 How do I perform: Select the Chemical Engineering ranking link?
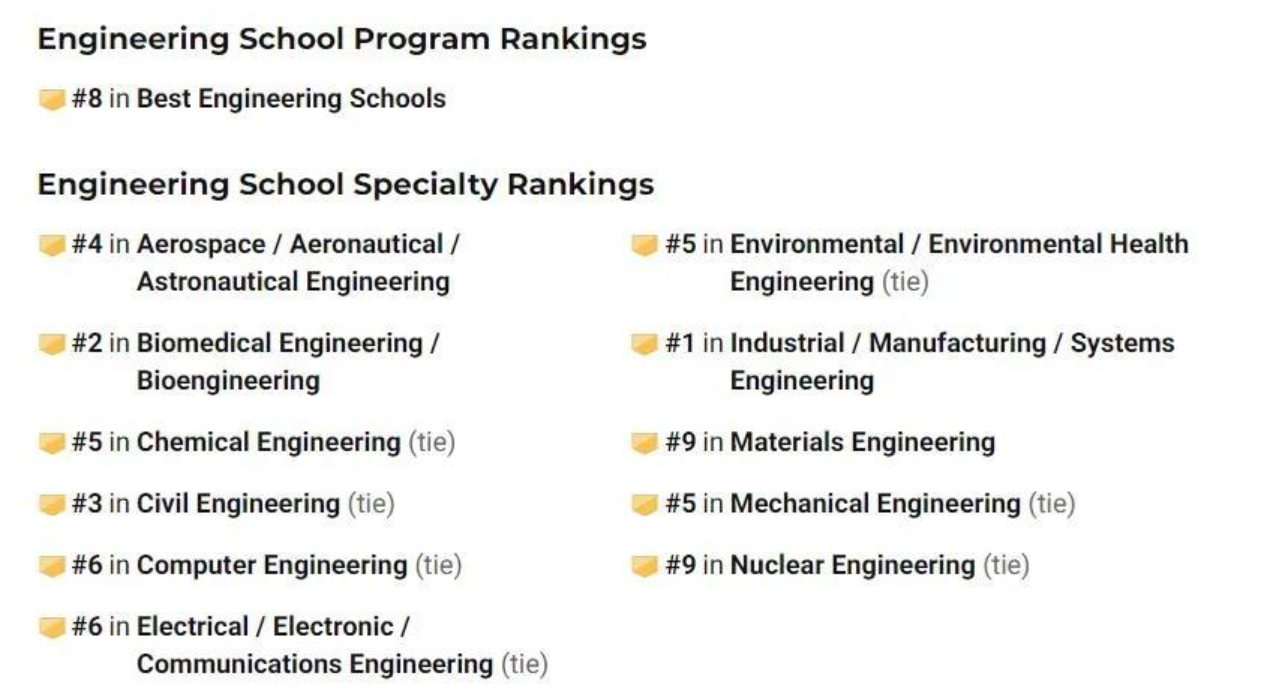(x=268, y=442)
